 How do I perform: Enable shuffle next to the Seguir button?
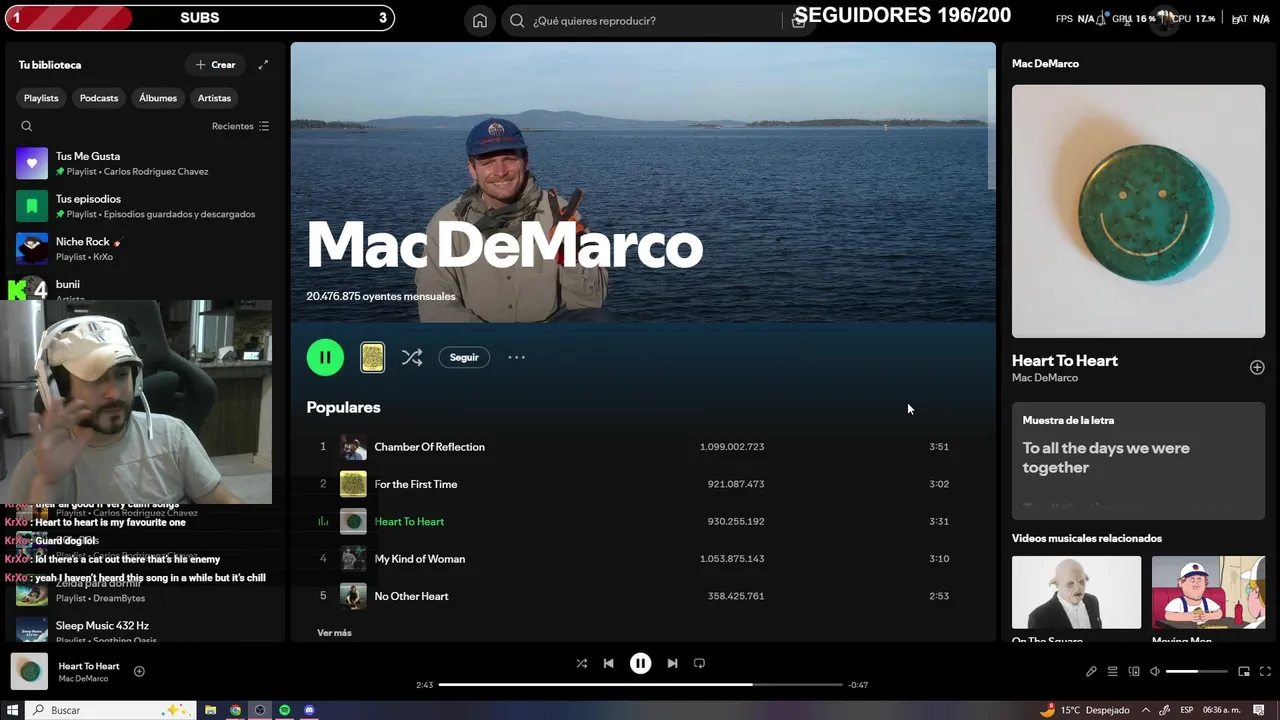point(412,357)
